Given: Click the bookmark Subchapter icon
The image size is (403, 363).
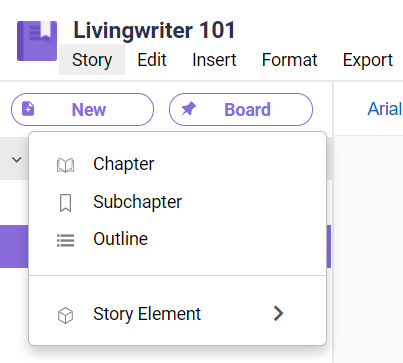Looking at the screenshot, I should click(65, 203).
